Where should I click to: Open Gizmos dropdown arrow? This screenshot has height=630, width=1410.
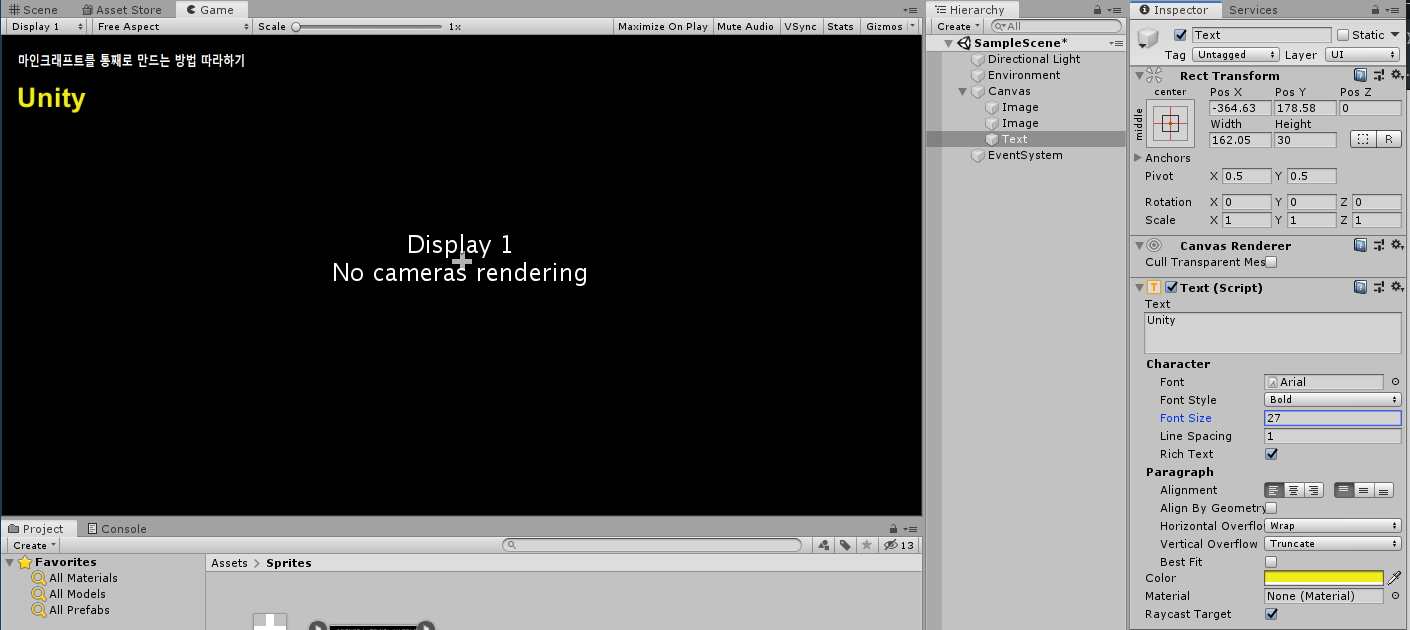coord(913,27)
